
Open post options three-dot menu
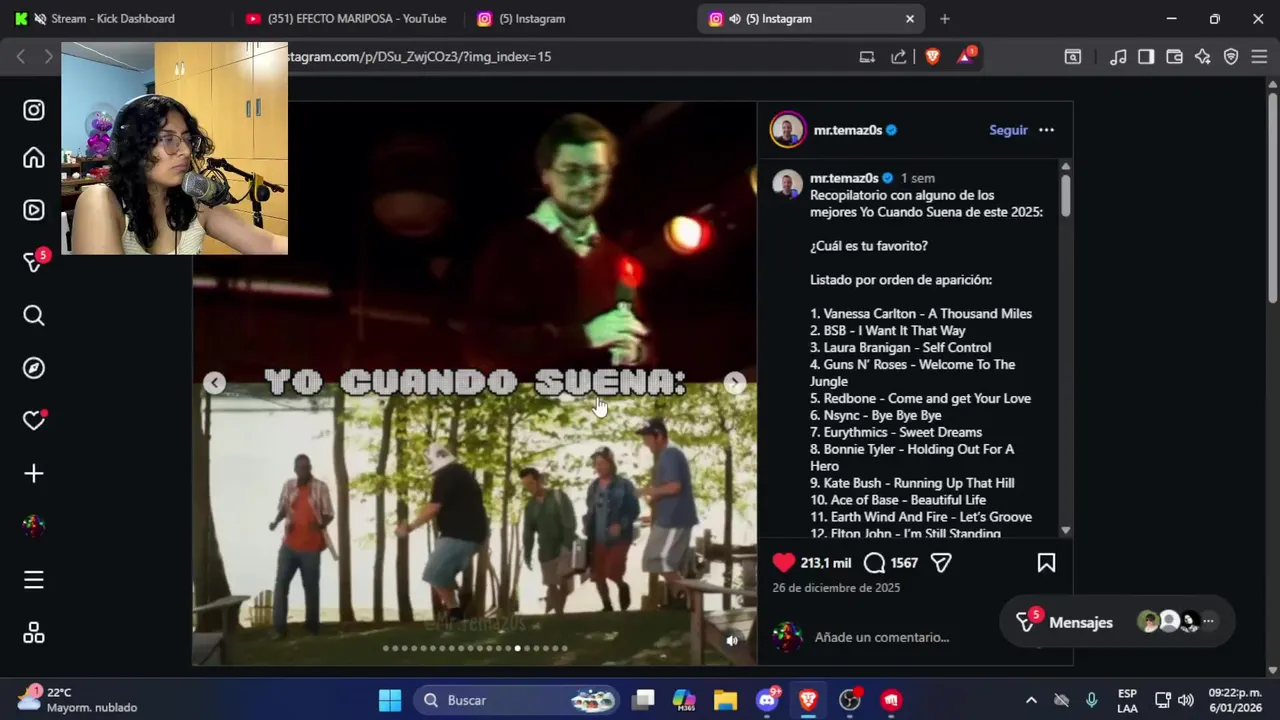1046,130
